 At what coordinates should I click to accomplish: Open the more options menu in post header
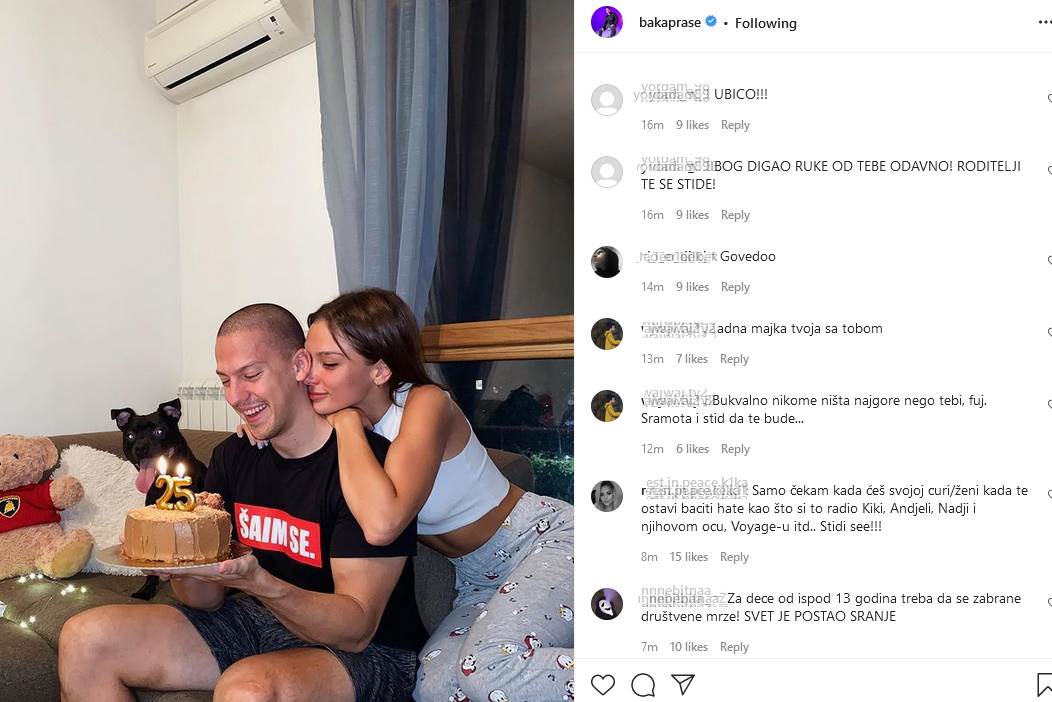[1045, 22]
